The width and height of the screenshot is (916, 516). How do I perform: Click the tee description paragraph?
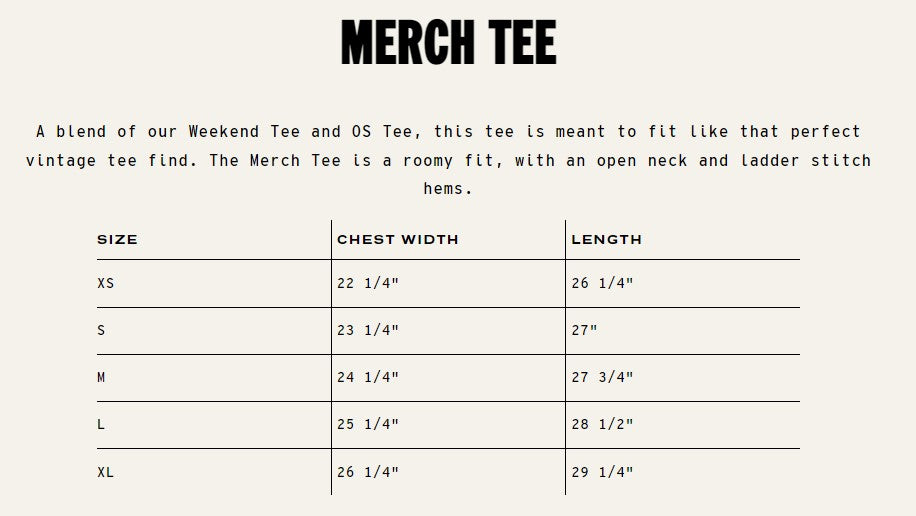pos(448,160)
